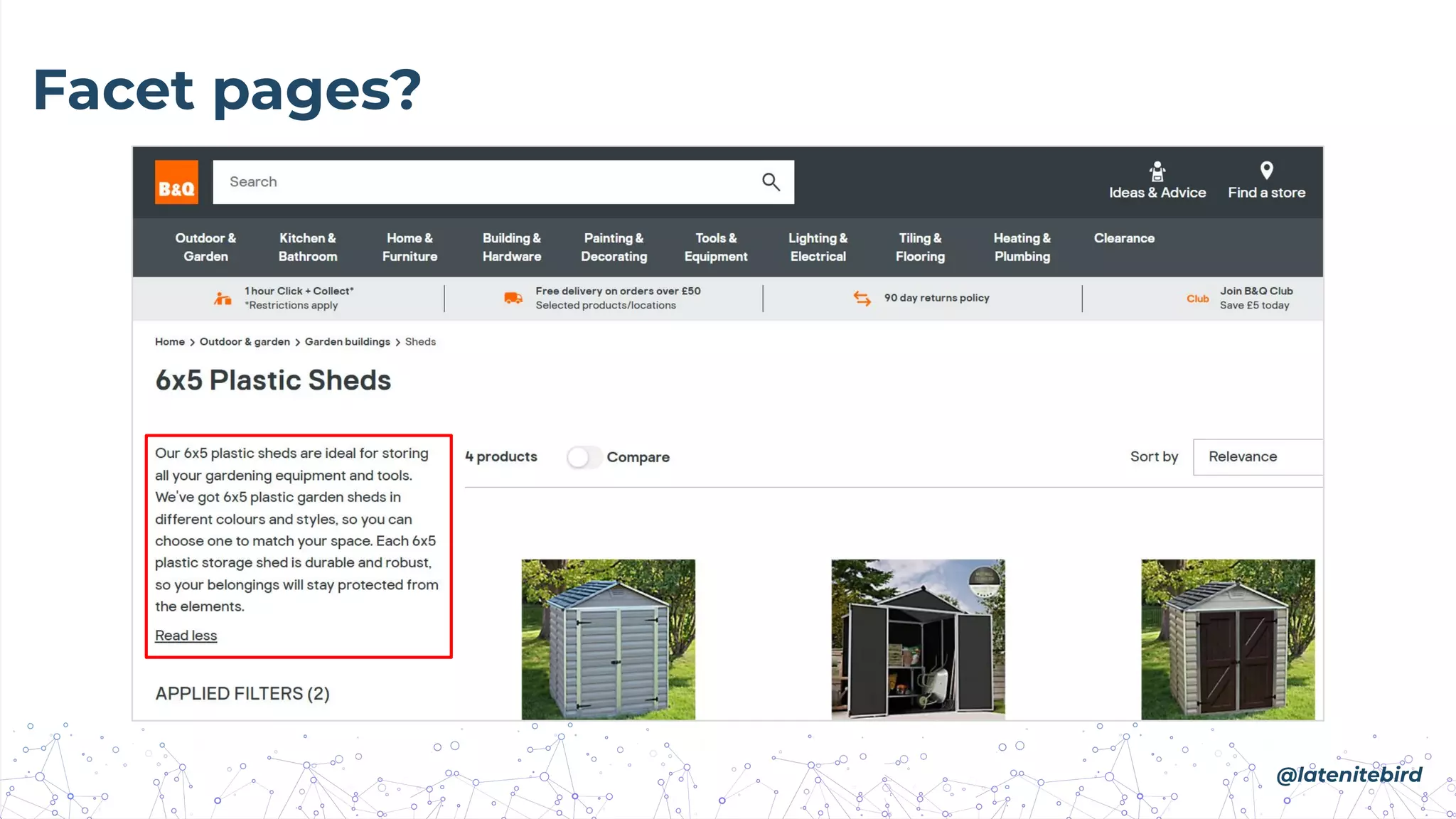Click the orange Club icon
Screen dimensions: 1456x819
[1197, 299]
